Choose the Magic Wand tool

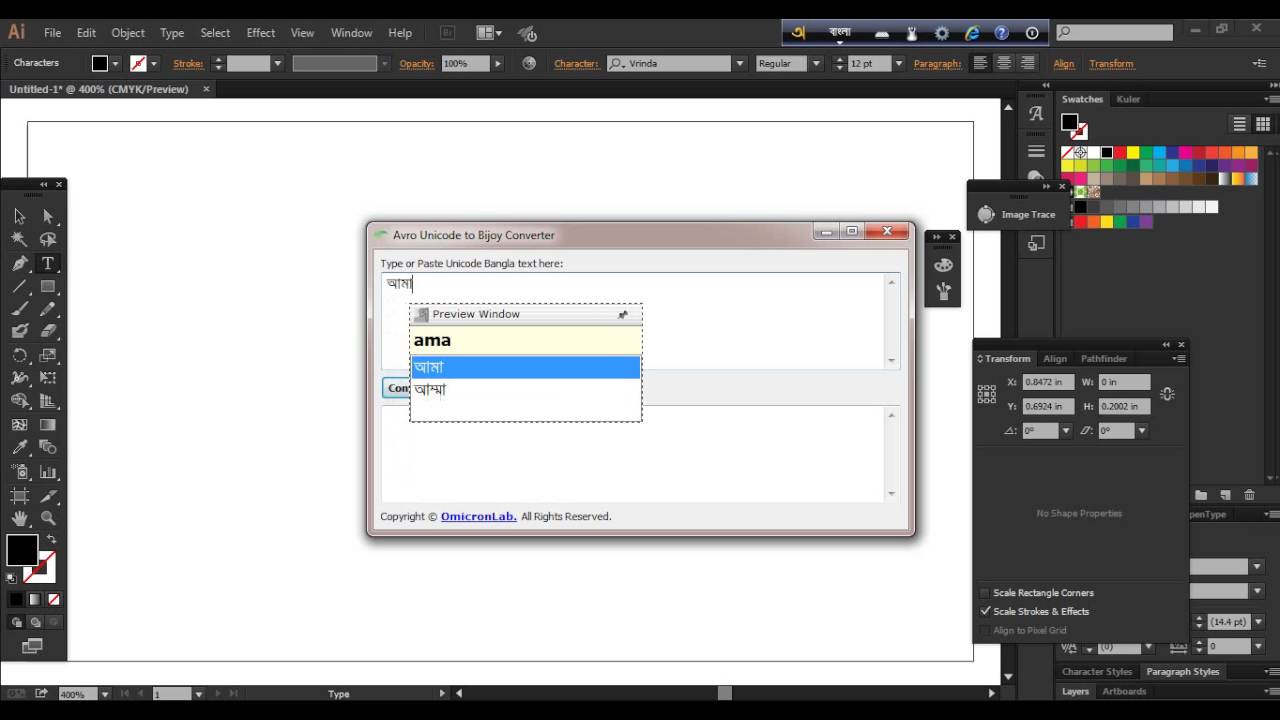click(x=19, y=240)
